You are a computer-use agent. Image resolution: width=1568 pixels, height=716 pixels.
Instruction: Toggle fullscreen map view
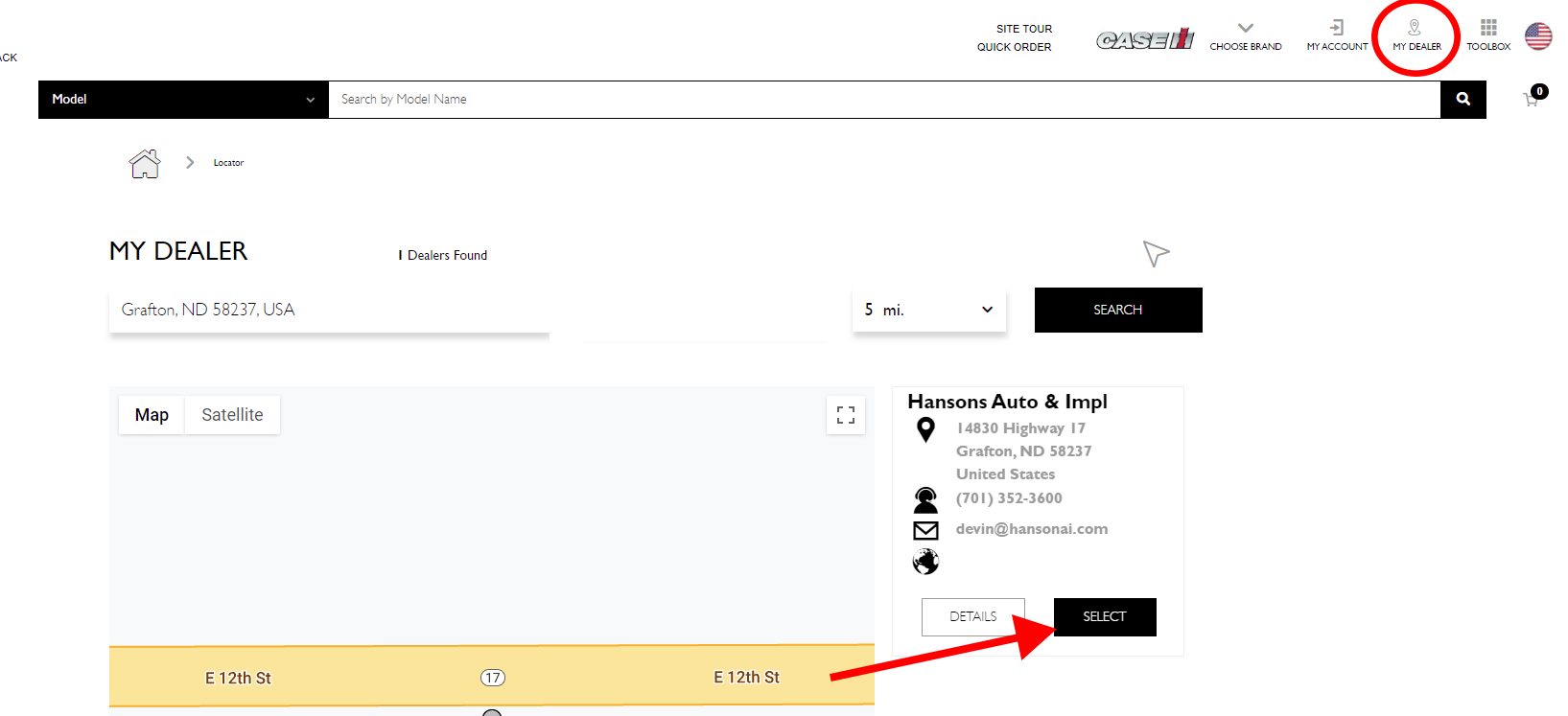[846, 415]
